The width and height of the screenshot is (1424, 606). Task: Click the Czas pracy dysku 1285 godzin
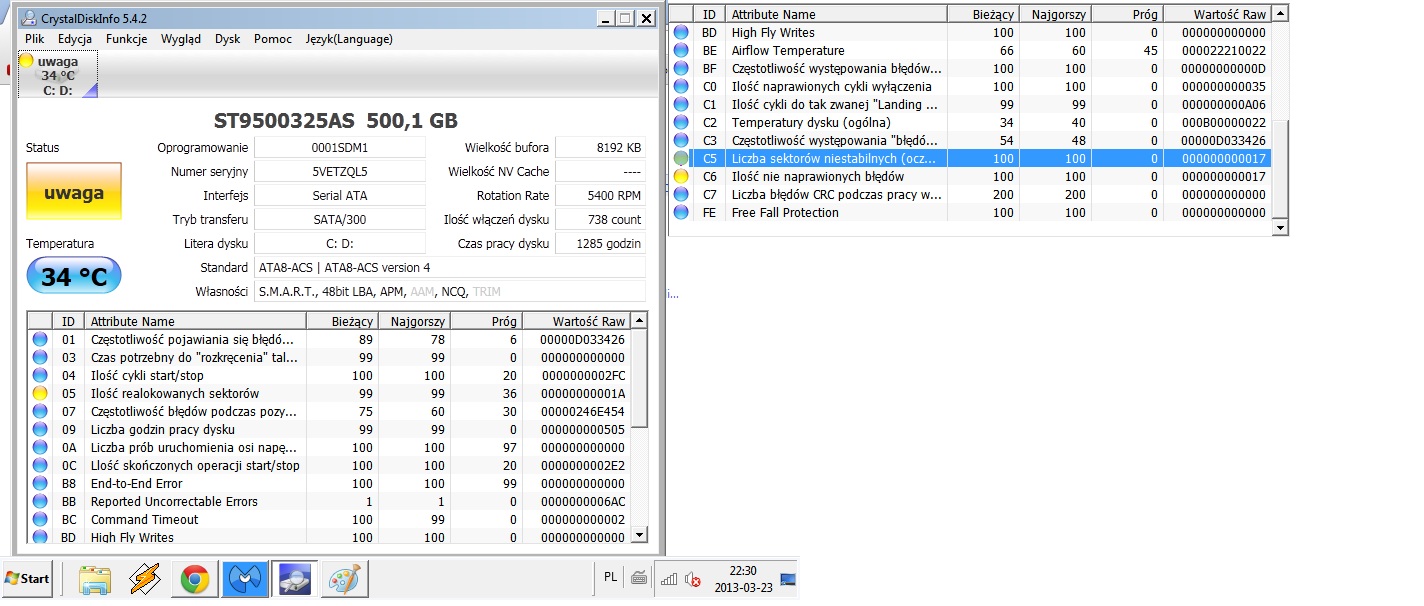click(x=600, y=243)
